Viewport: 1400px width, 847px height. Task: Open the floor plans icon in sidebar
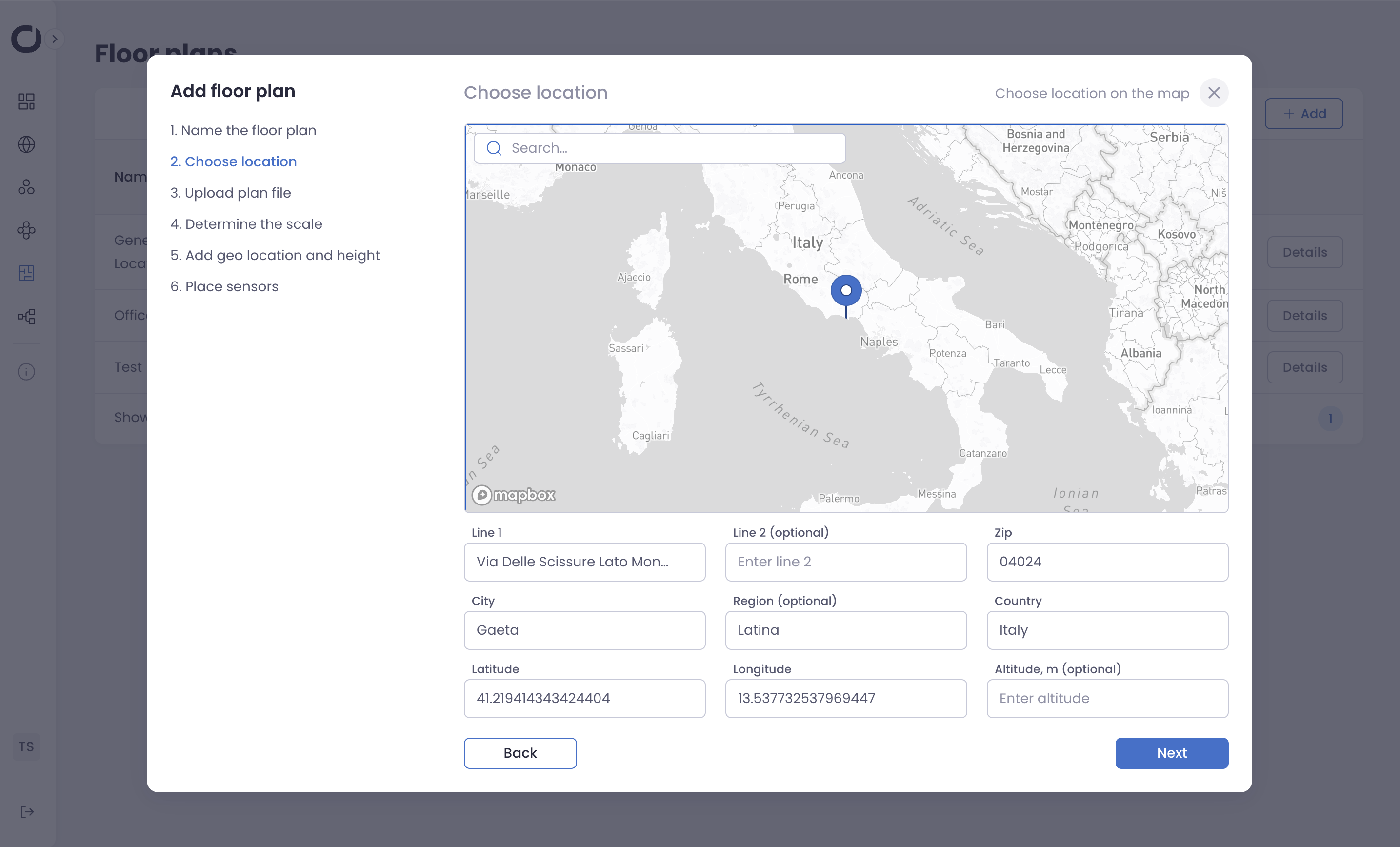(26, 273)
